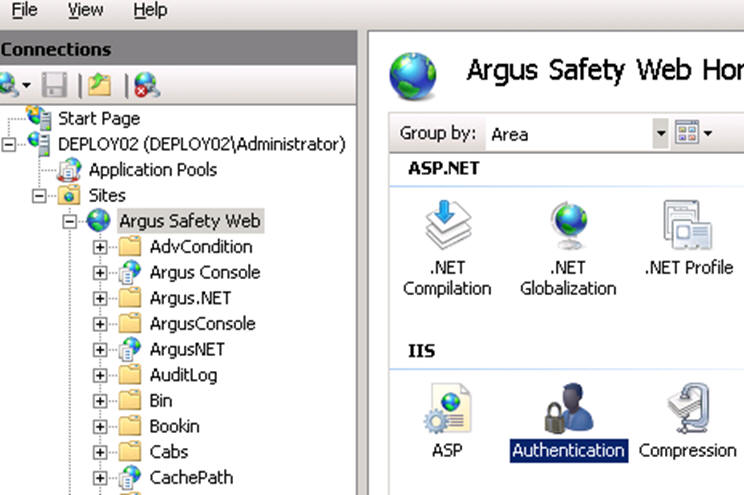This screenshot has height=495, width=744.
Task: Expand the Argus Console node
Action: click(100, 273)
